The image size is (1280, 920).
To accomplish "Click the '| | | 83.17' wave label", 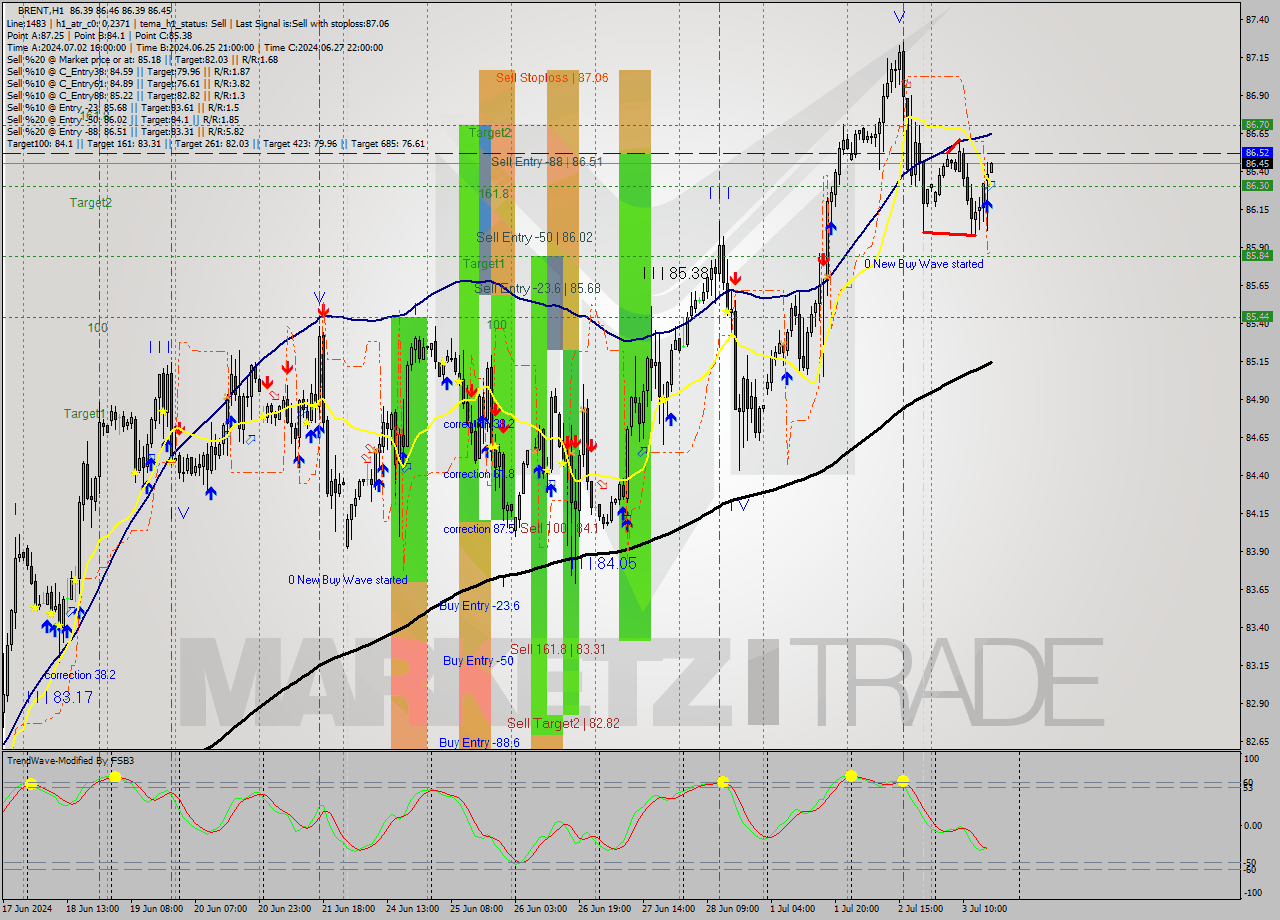I will pos(59,696).
